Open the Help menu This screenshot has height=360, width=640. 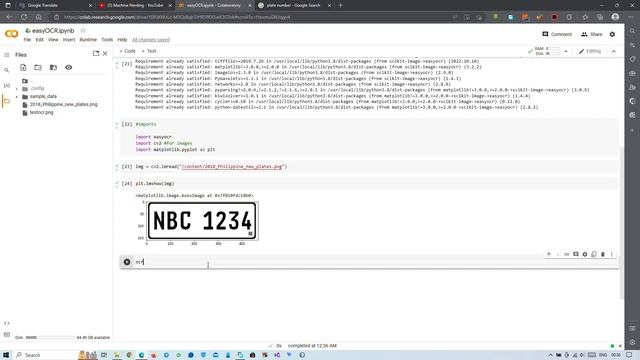point(122,40)
